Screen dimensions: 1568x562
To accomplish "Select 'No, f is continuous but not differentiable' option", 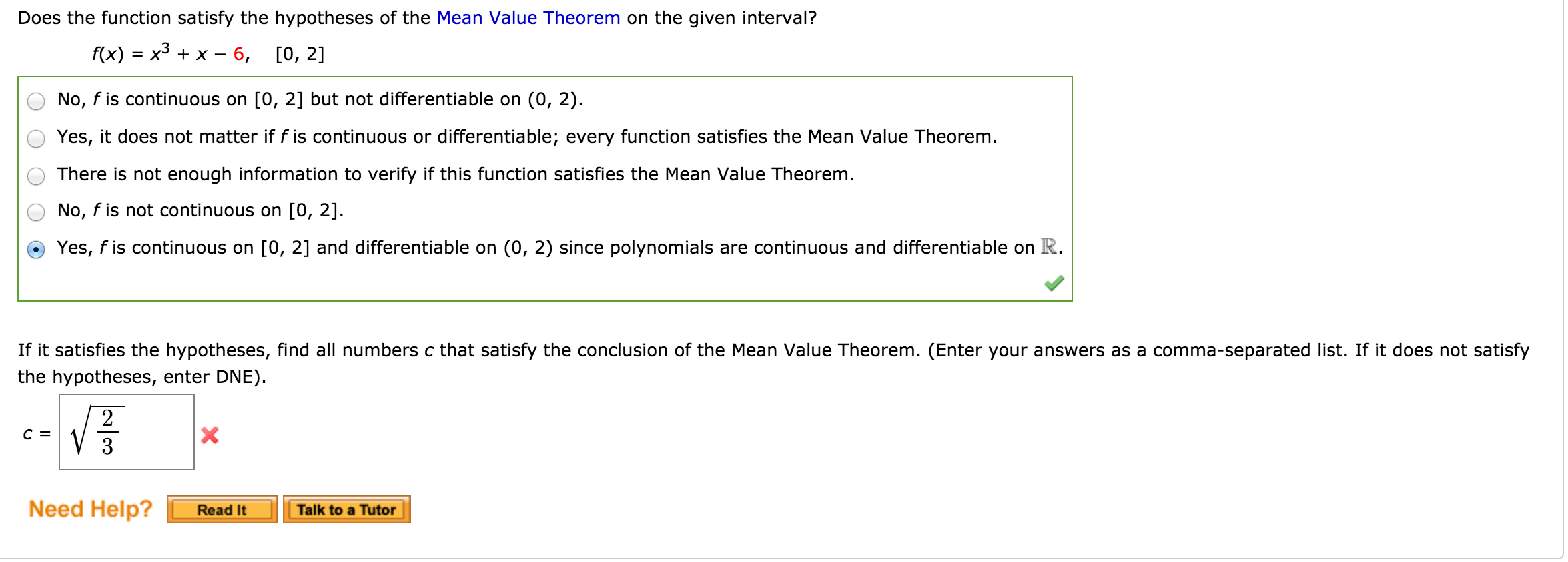I will tap(36, 101).
